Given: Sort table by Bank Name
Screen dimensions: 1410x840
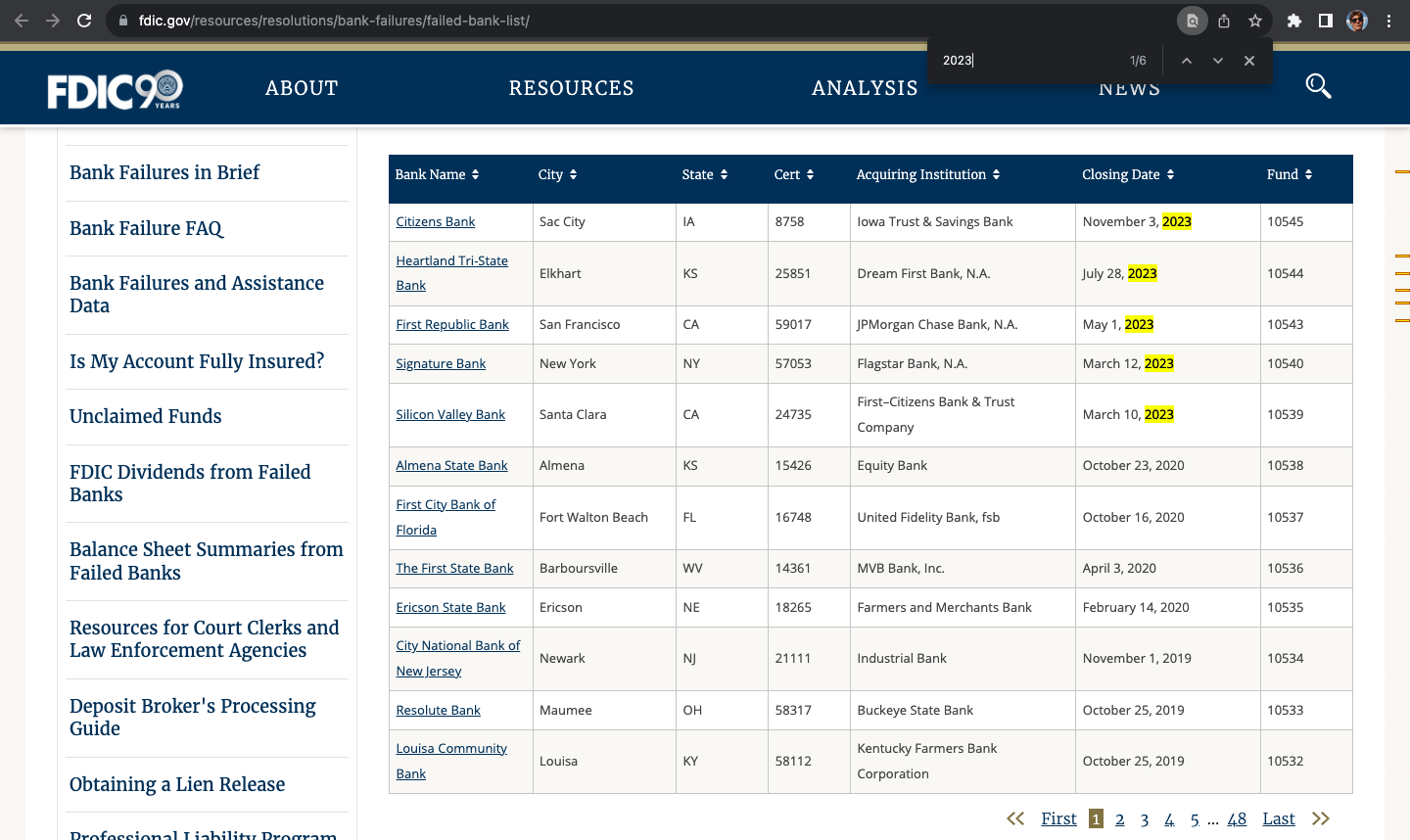Looking at the screenshot, I should [438, 174].
